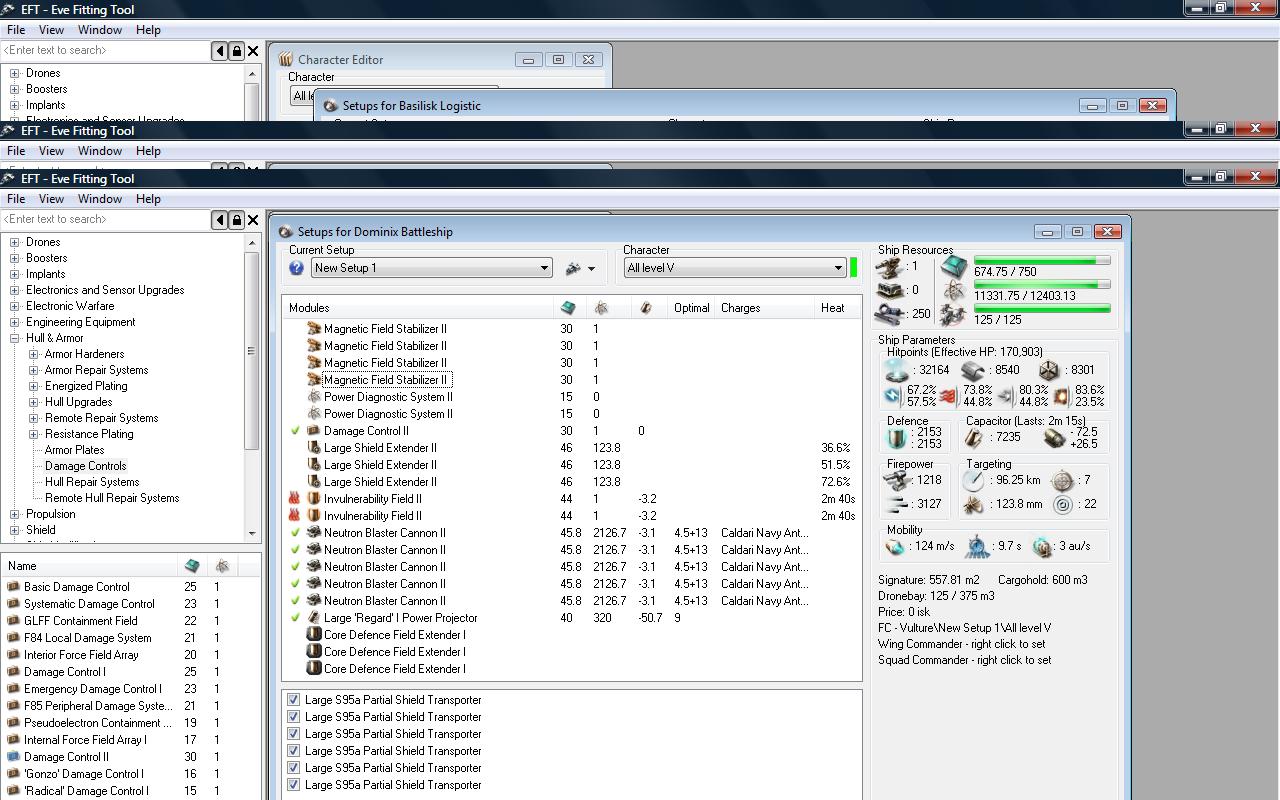The height and width of the screenshot is (800, 1280).
Task: Click the Defence shield icon showing 2153
Action: pyautogui.click(x=896, y=438)
